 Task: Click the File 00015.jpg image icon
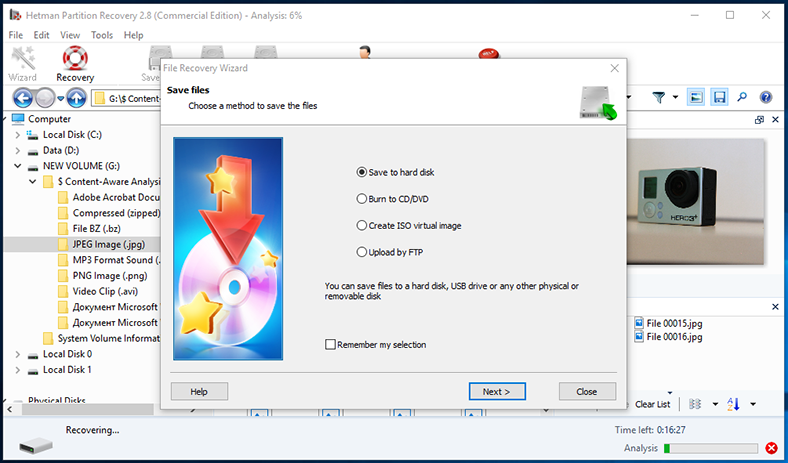click(639, 323)
